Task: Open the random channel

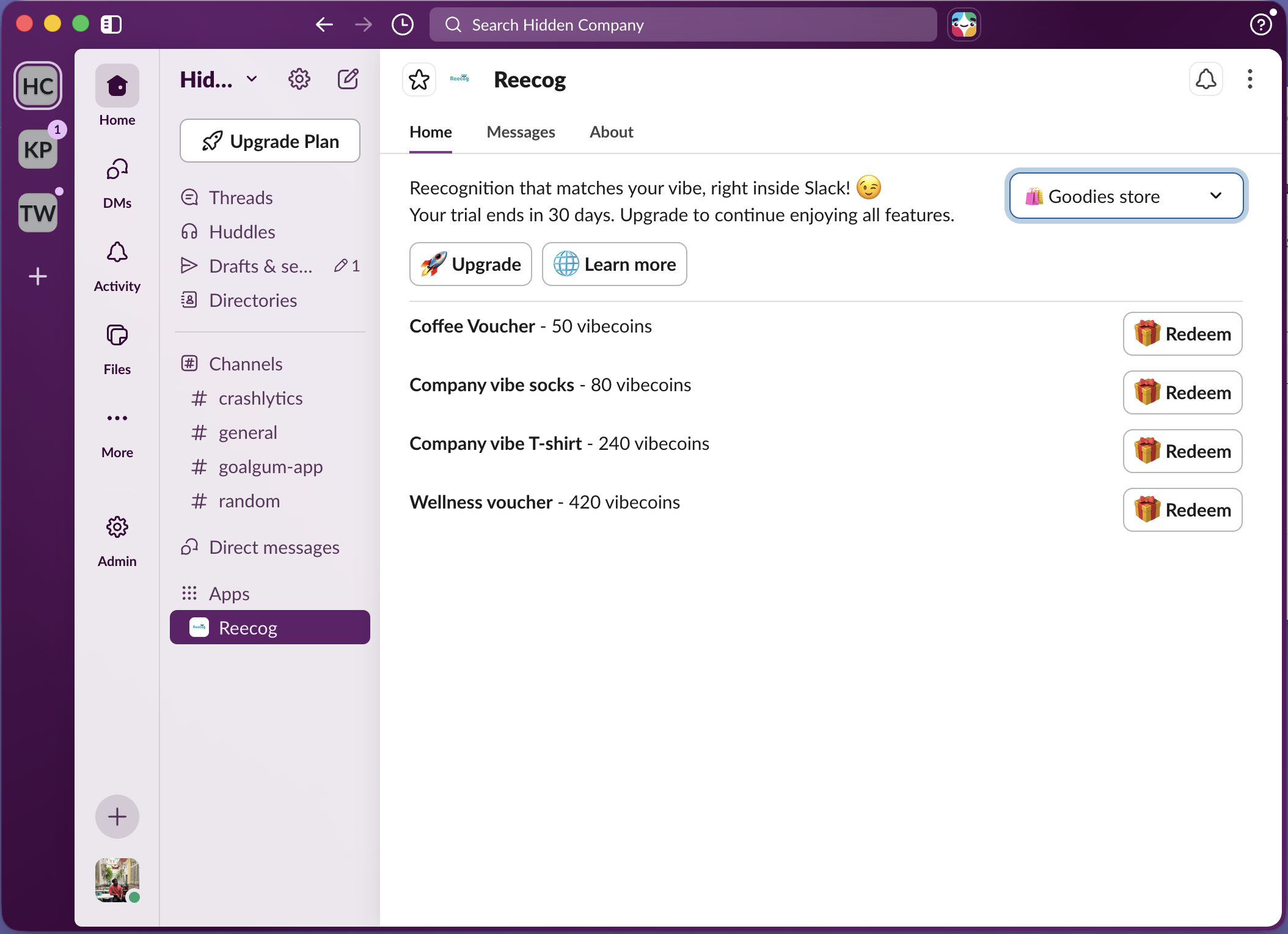Action: (x=270, y=501)
